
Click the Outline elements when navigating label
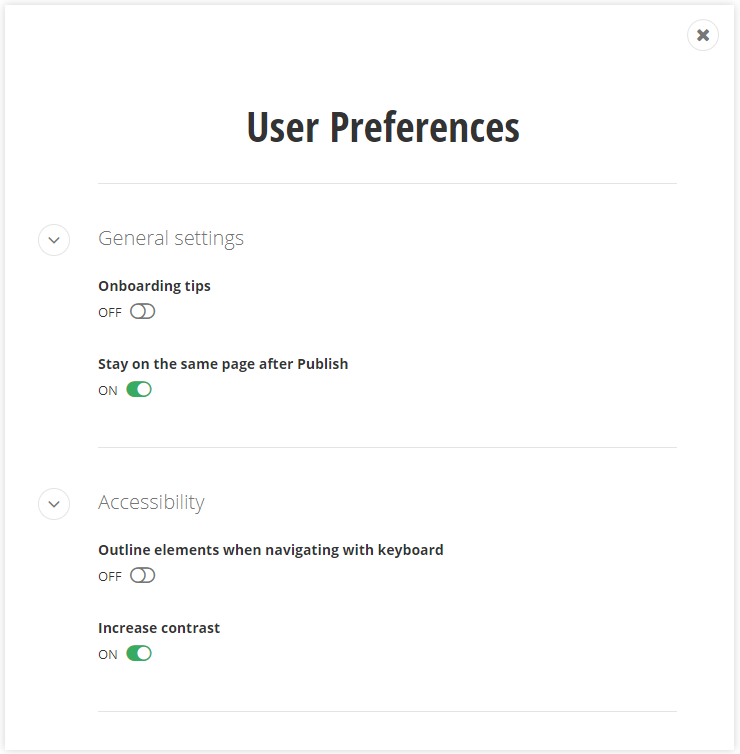(270, 550)
